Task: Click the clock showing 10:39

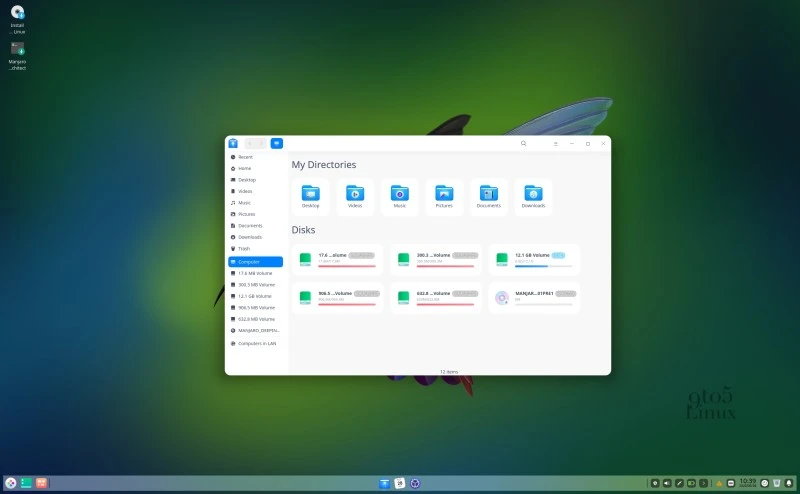Action: tap(748, 483)
